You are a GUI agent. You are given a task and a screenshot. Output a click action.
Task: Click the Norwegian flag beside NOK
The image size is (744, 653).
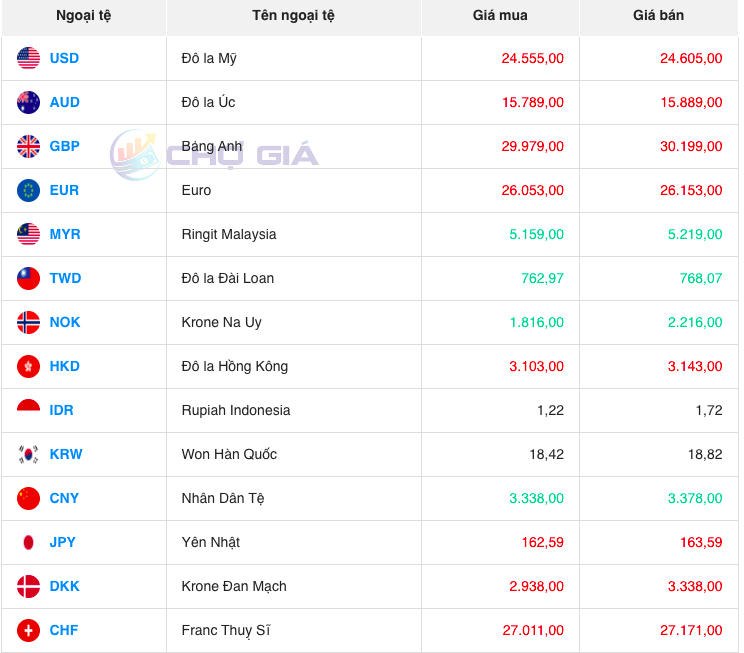pos(28,322)
